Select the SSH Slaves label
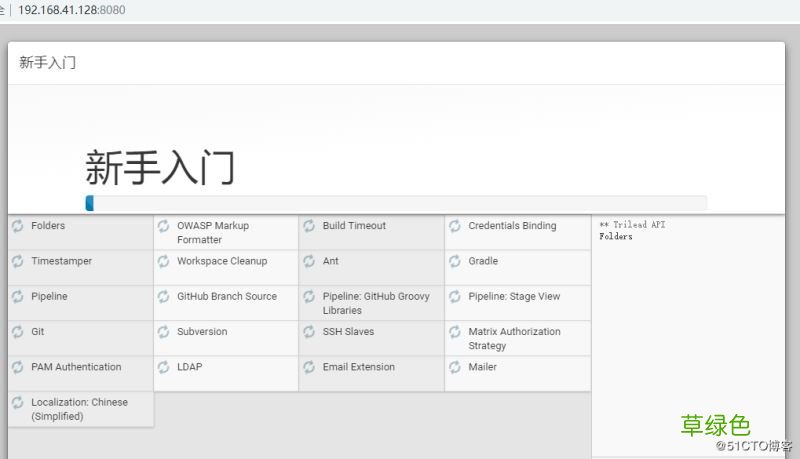Viewport: 800px width, 459px height. [348, 332]
